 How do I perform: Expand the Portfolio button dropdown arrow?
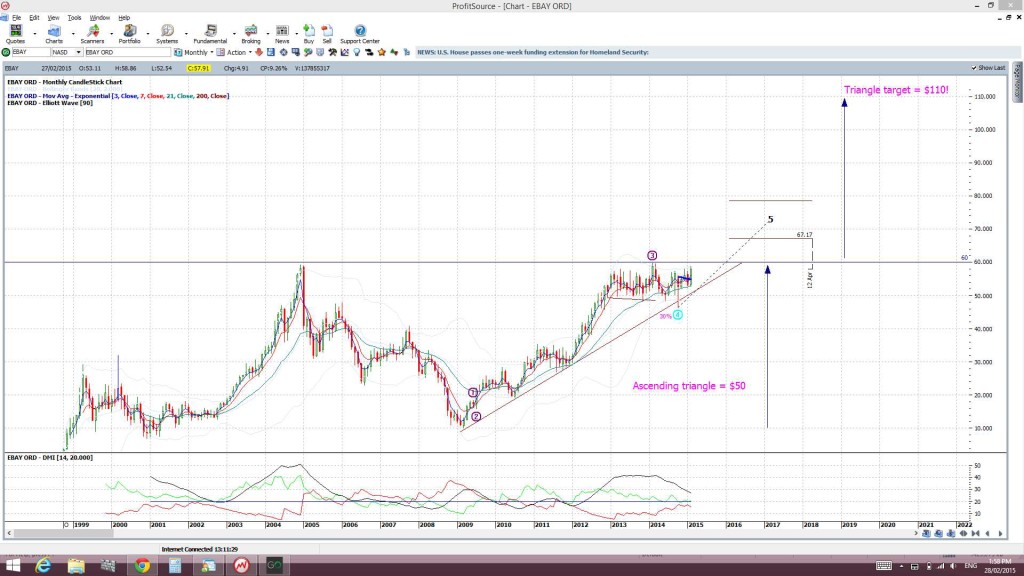[x=148, y=34]
